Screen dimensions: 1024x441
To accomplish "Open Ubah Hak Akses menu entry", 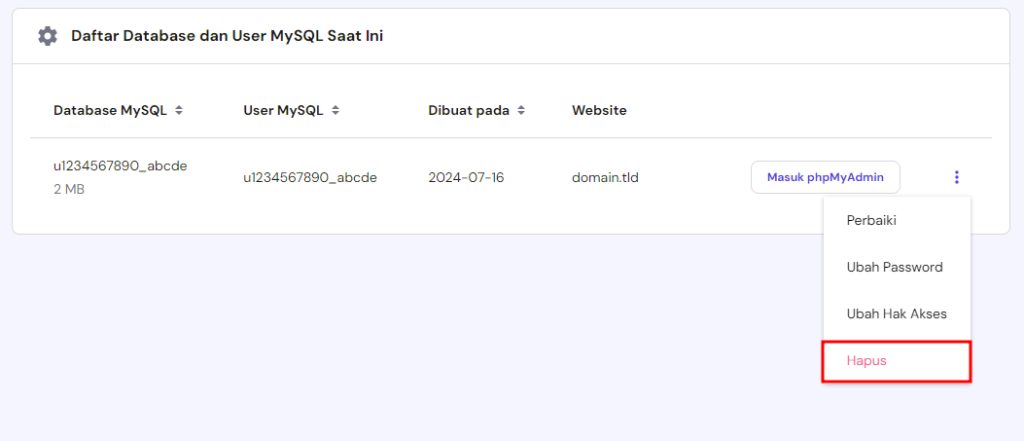I will click(x=896, y=313).
